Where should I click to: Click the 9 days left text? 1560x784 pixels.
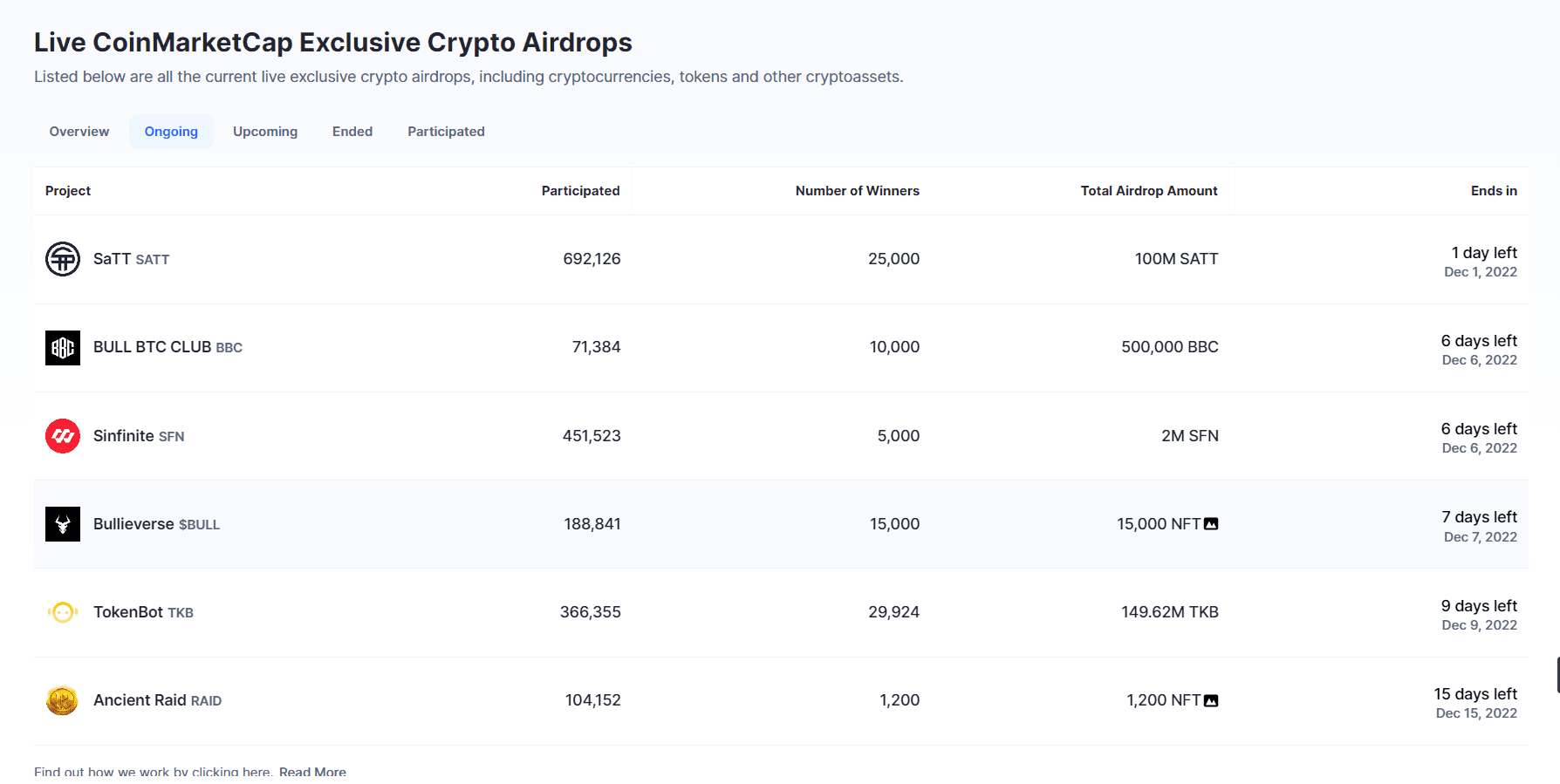tap(1479, 606)
